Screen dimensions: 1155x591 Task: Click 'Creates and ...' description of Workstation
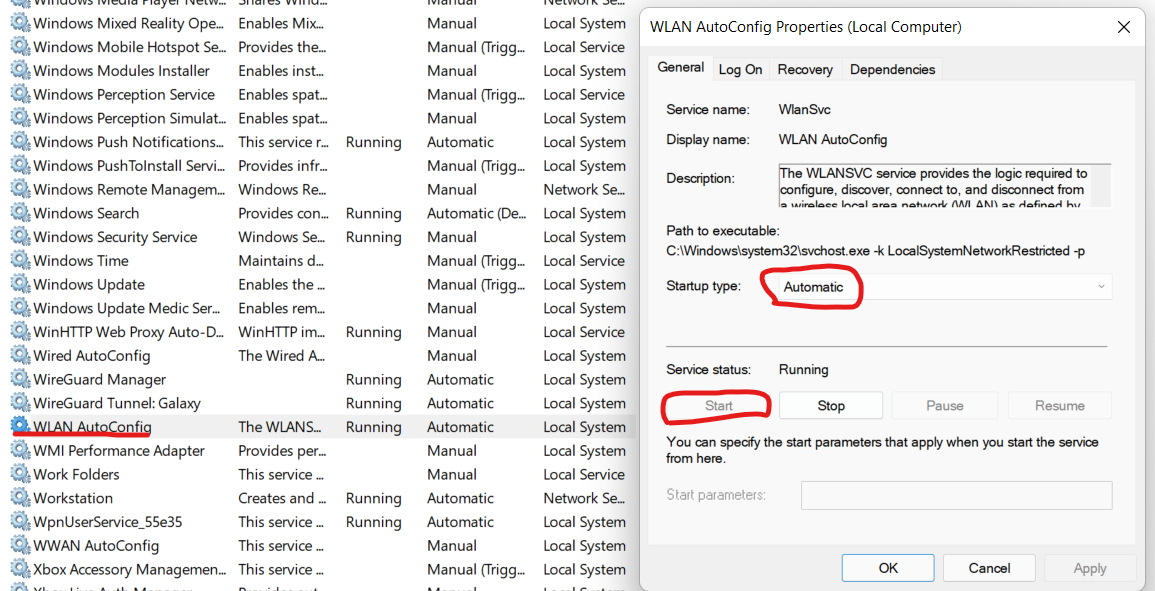[282, 498]
